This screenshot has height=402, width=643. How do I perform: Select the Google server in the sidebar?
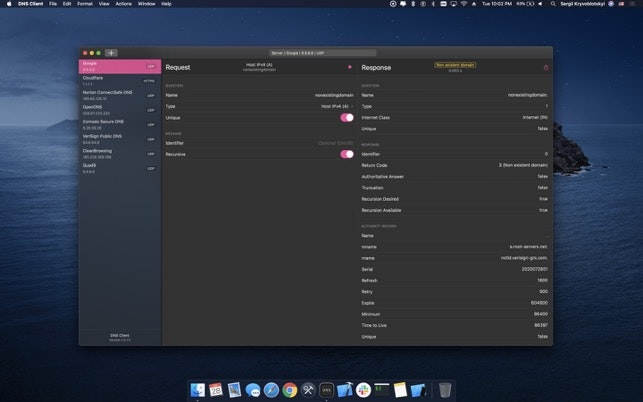click(120, 66)
